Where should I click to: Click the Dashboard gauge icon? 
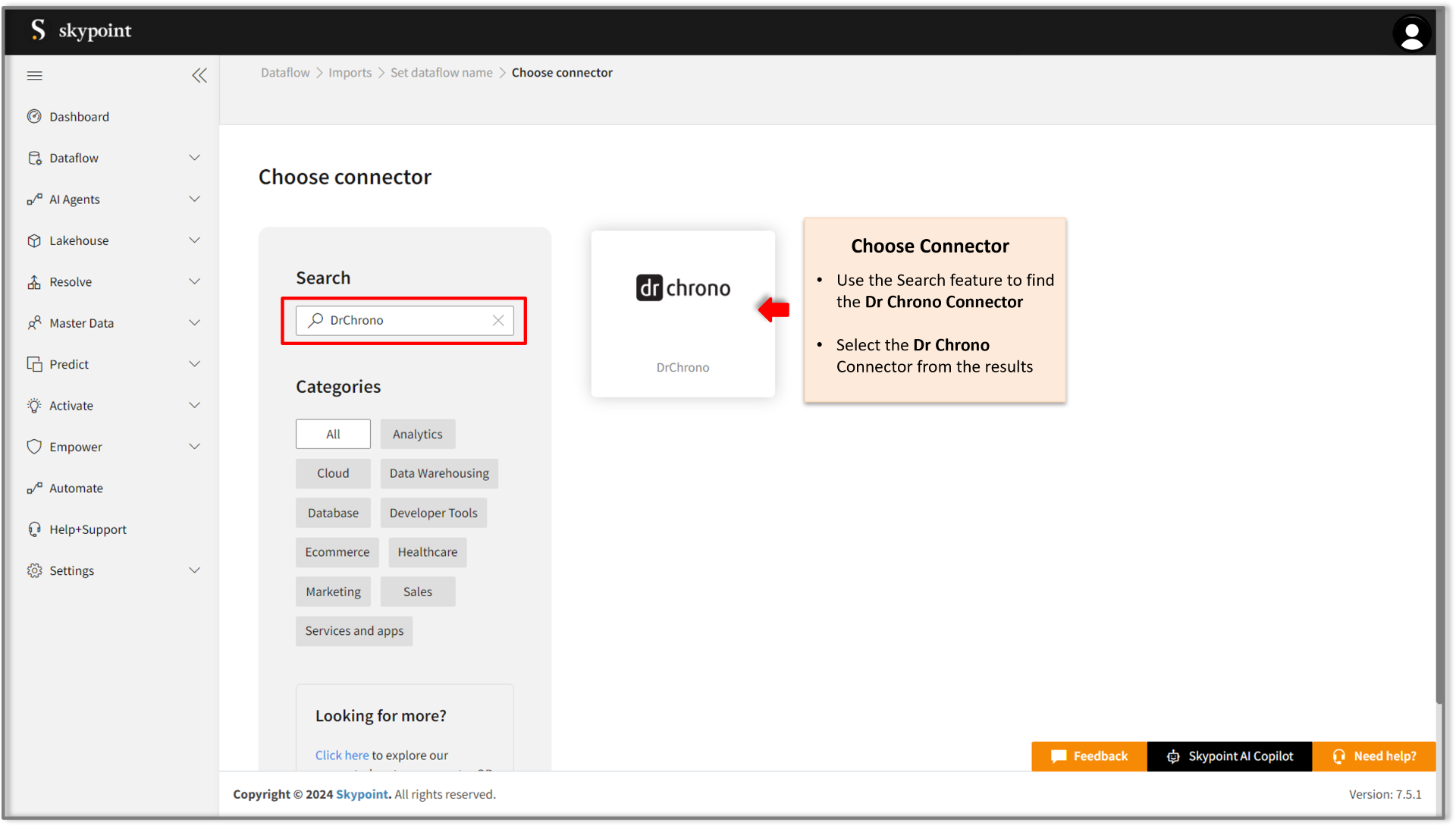point(34,116)
